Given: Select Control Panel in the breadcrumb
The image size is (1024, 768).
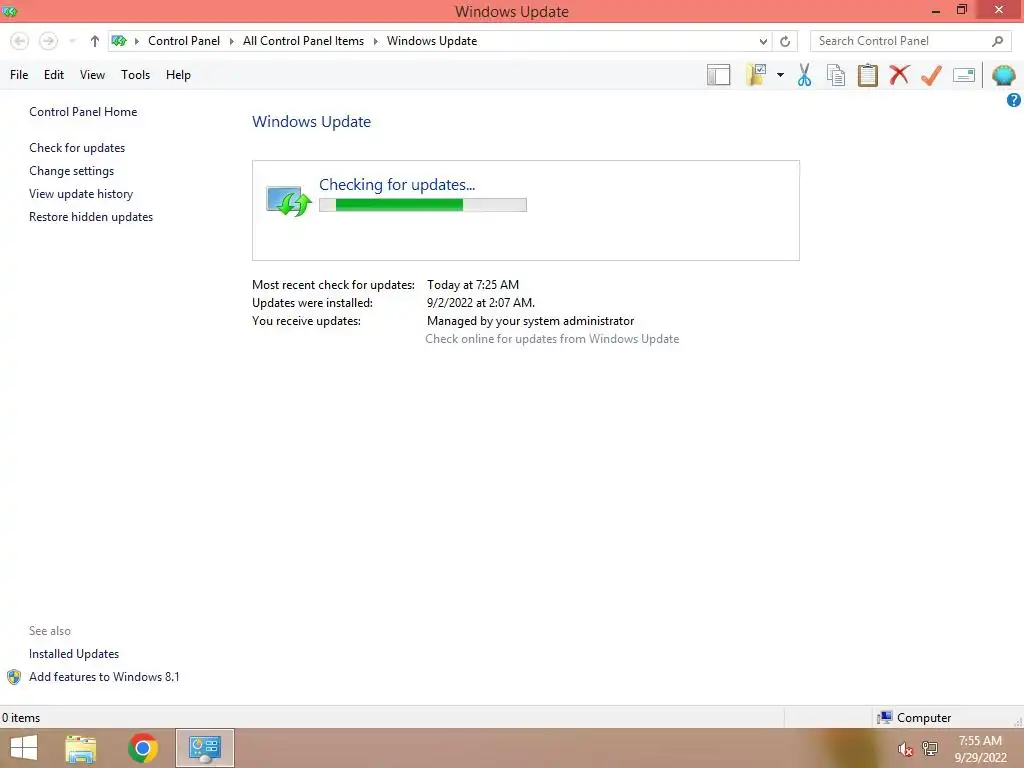Looking at the screenshot, I should click(x=184, y=41).
